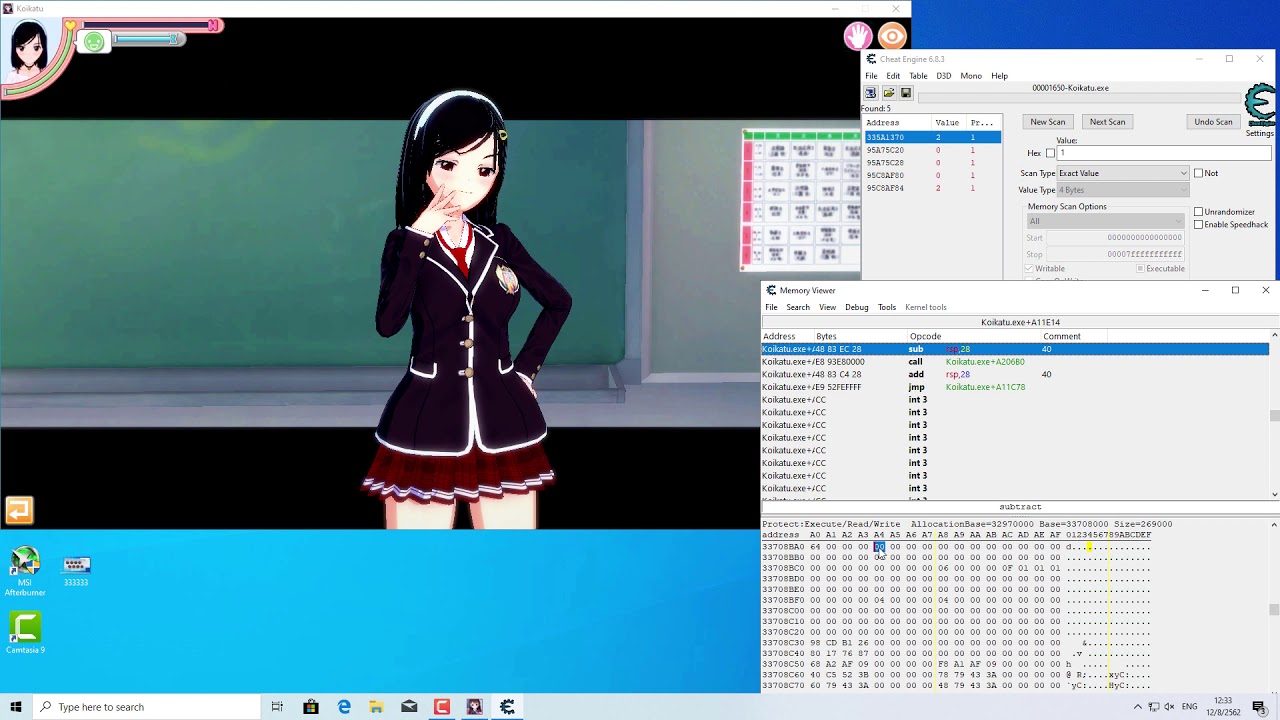This screenshot has width=1280, height=720.
Task: Open Mail app from the taskbar
Action: coord(409,707)
